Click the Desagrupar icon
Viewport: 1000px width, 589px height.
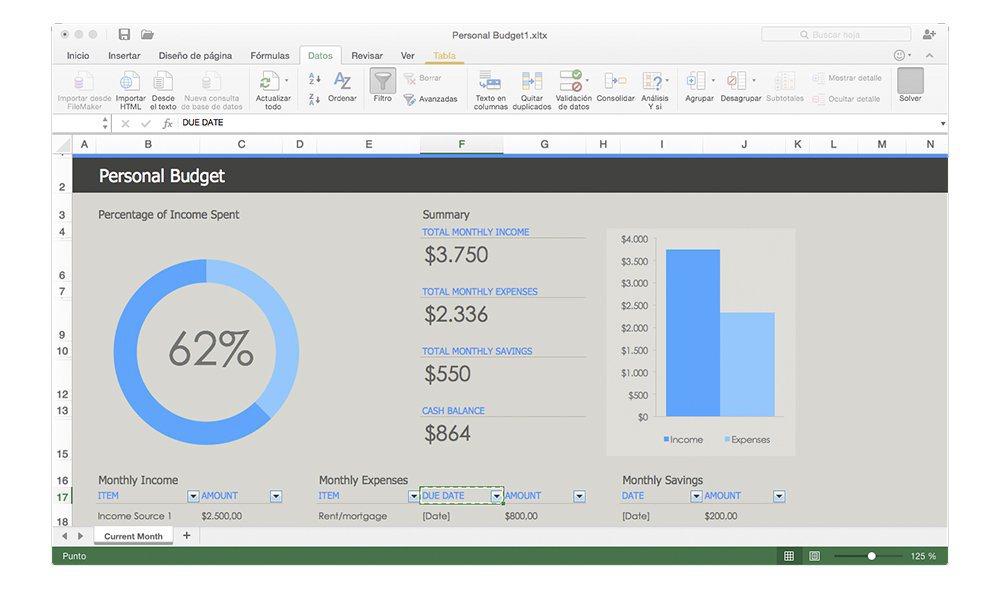(737, 81)
